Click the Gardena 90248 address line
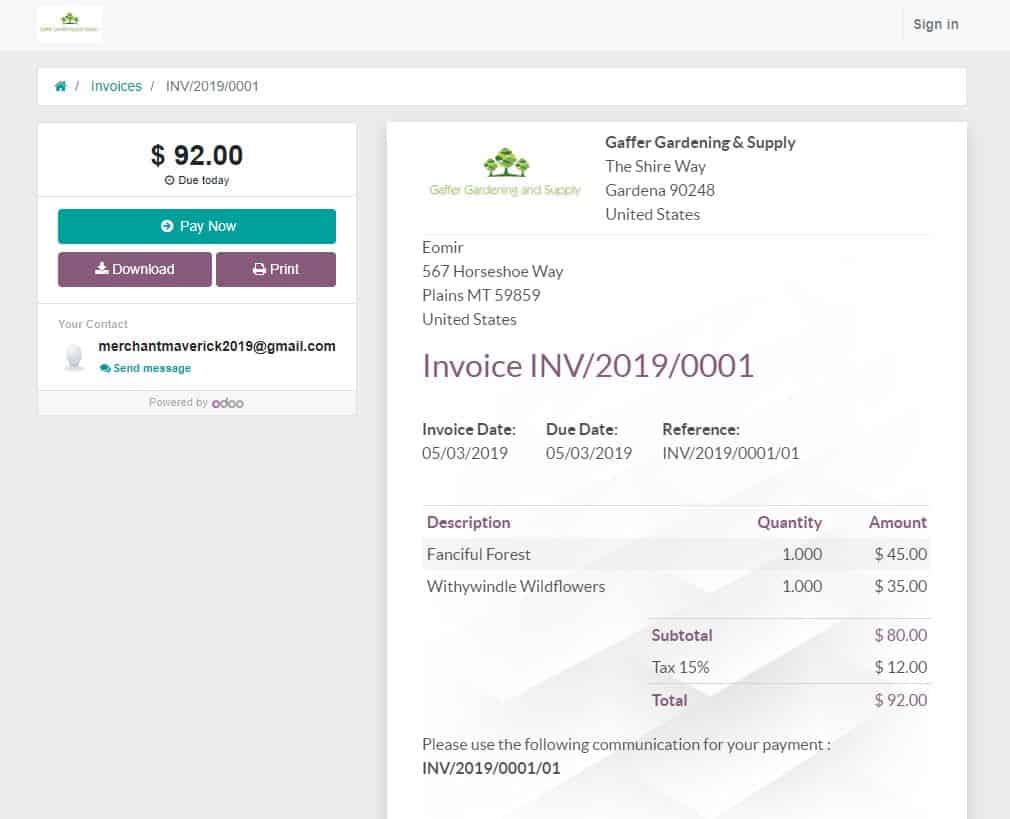Screen dimensions: 1010x819 pos(660,190)
